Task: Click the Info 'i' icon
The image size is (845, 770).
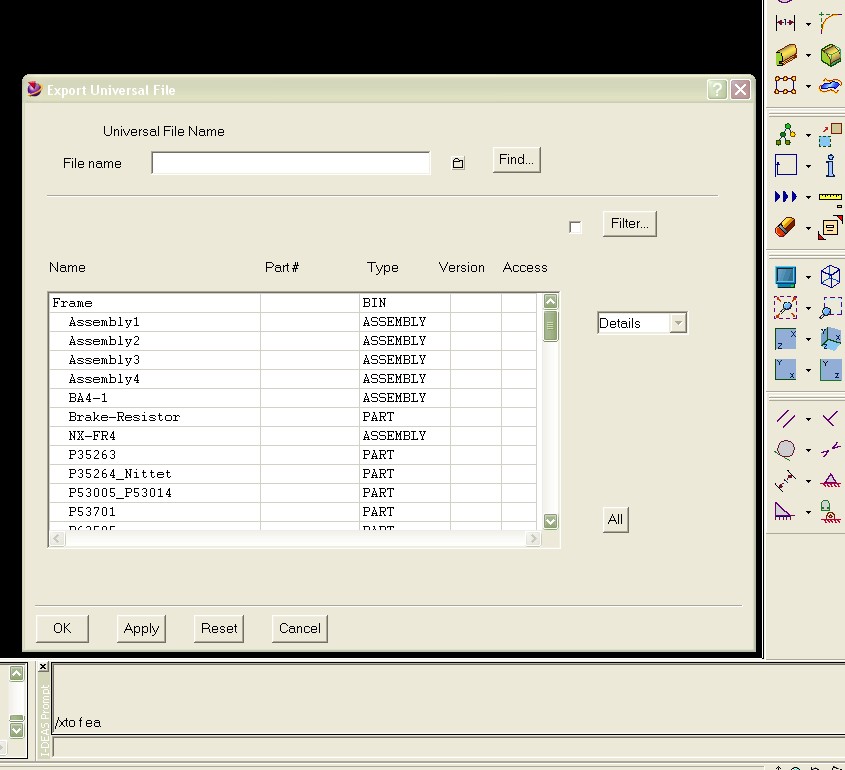Action: pyautogui.click(x=830, y=165)
